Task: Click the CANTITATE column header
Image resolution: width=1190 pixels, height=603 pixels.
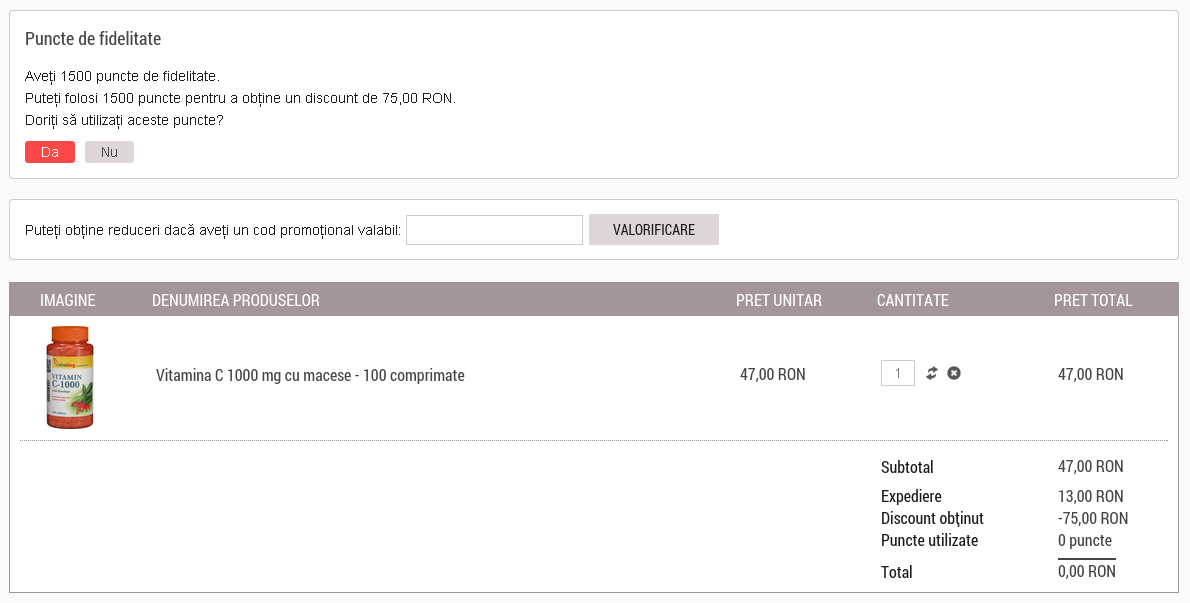Action: click(x=913, y=300)
